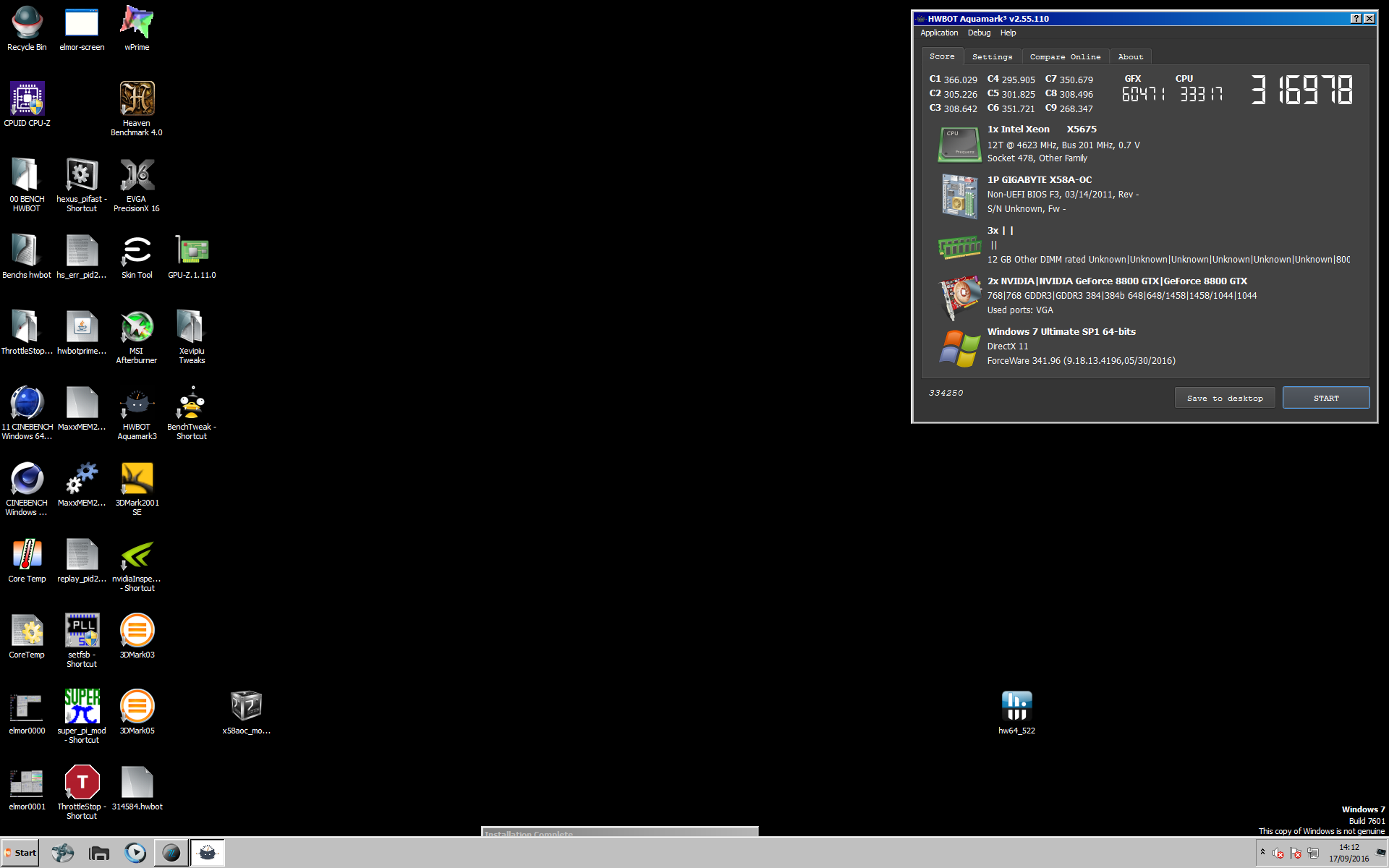Click the RAM module icon in Aquamark3
The height and width of the screenshot is (868, 1389).
click(x=959, y=247)
